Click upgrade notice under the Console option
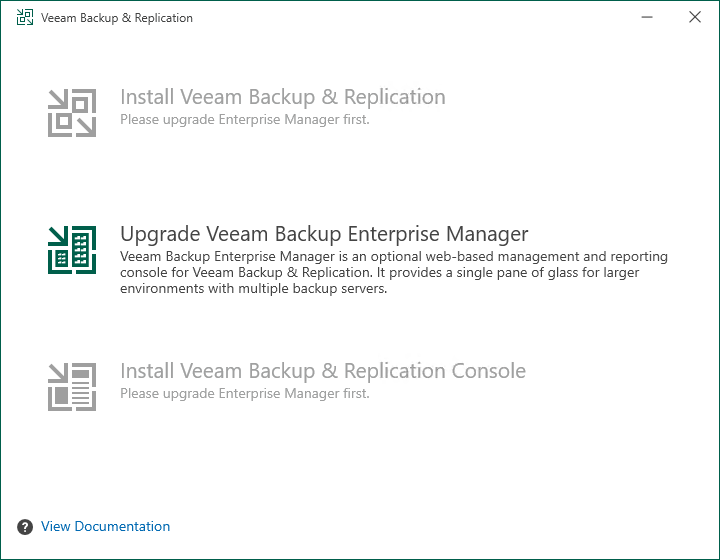Image resolution: width=720 pixels, height=560 pixels. click(244, 394)
